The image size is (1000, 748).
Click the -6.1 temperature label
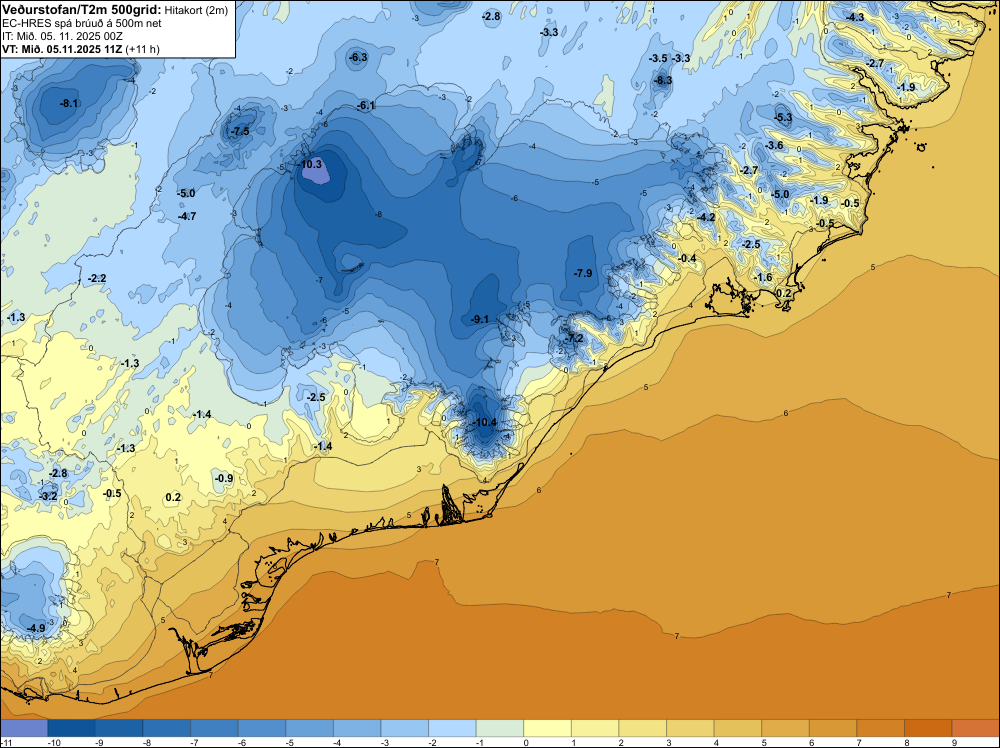pos(366,105)
